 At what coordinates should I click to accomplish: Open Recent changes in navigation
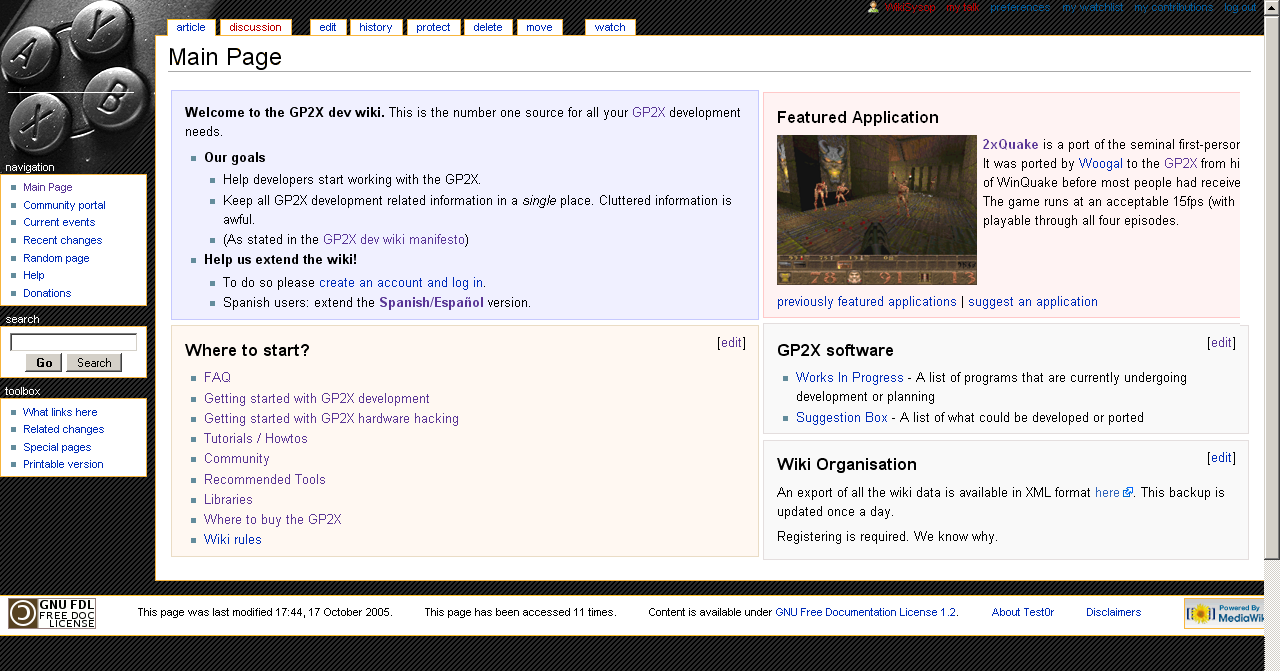(x=62, y=240)
